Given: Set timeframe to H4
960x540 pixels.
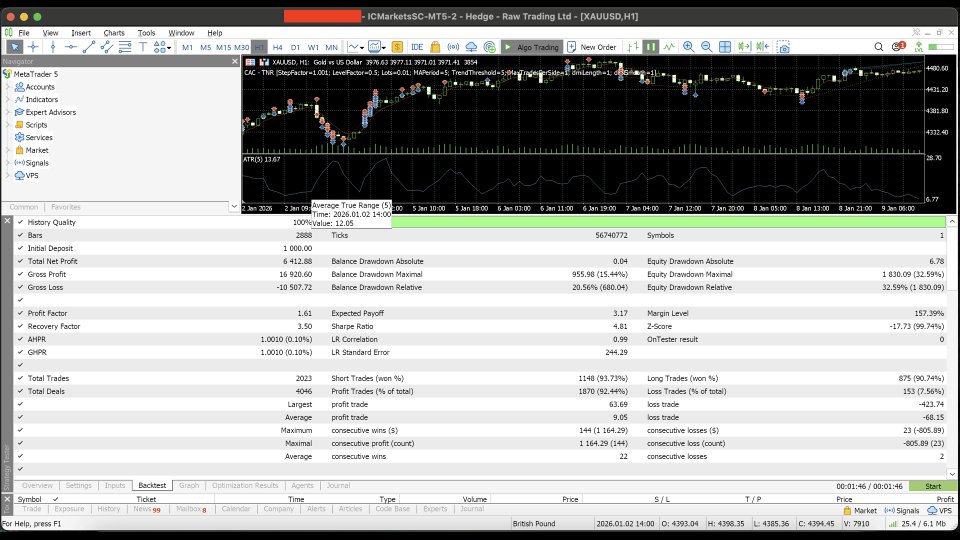Looking at the screenshot, I should click(x=277, y=47).
